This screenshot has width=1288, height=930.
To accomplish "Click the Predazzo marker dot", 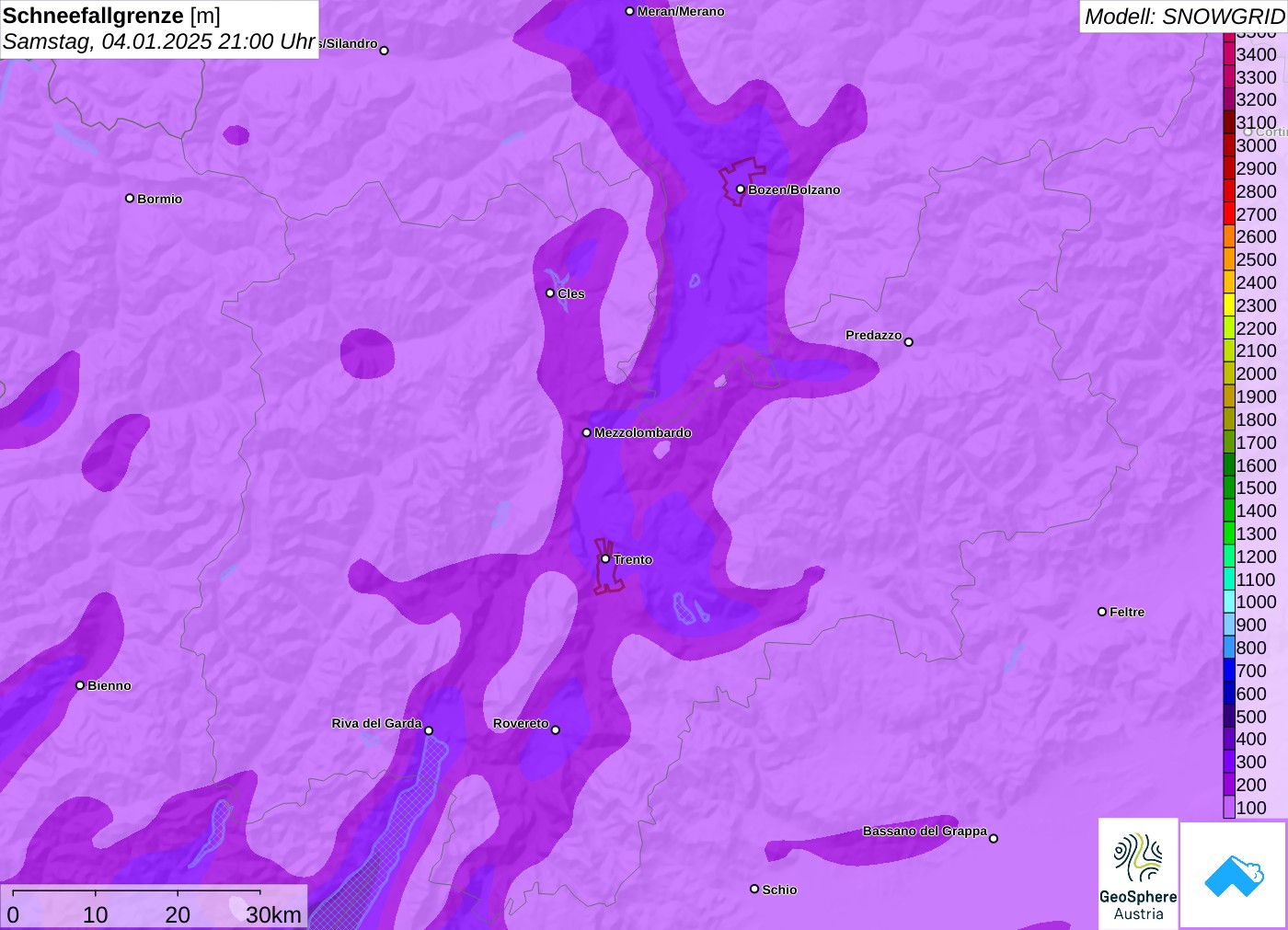I will pos(909,342).
